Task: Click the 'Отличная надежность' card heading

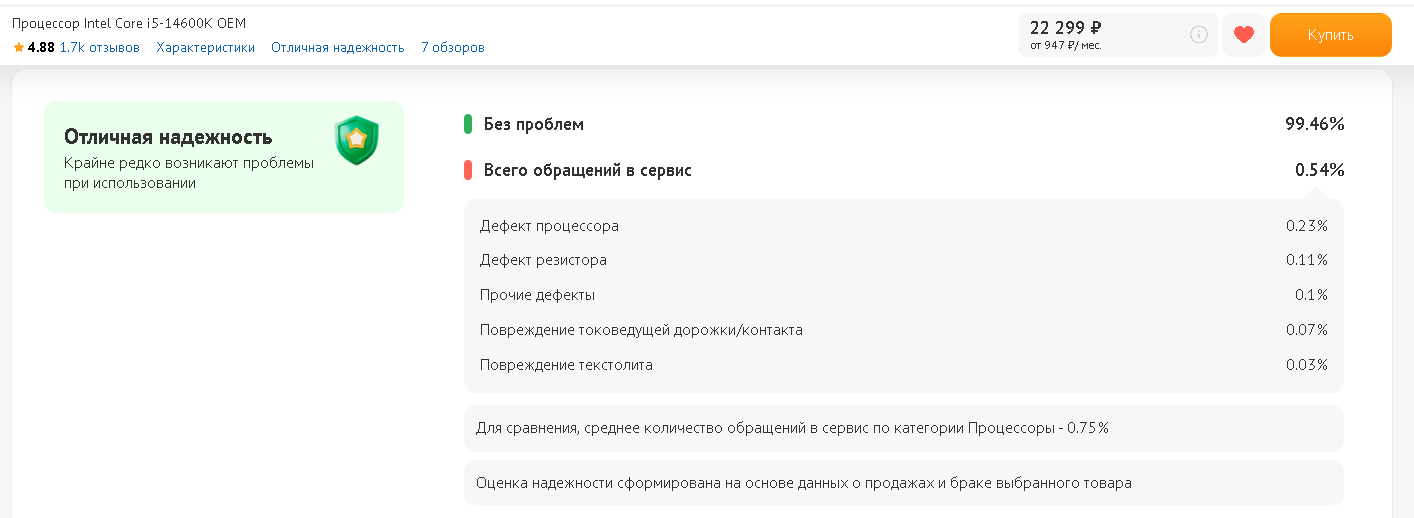Action: [168, 137]
